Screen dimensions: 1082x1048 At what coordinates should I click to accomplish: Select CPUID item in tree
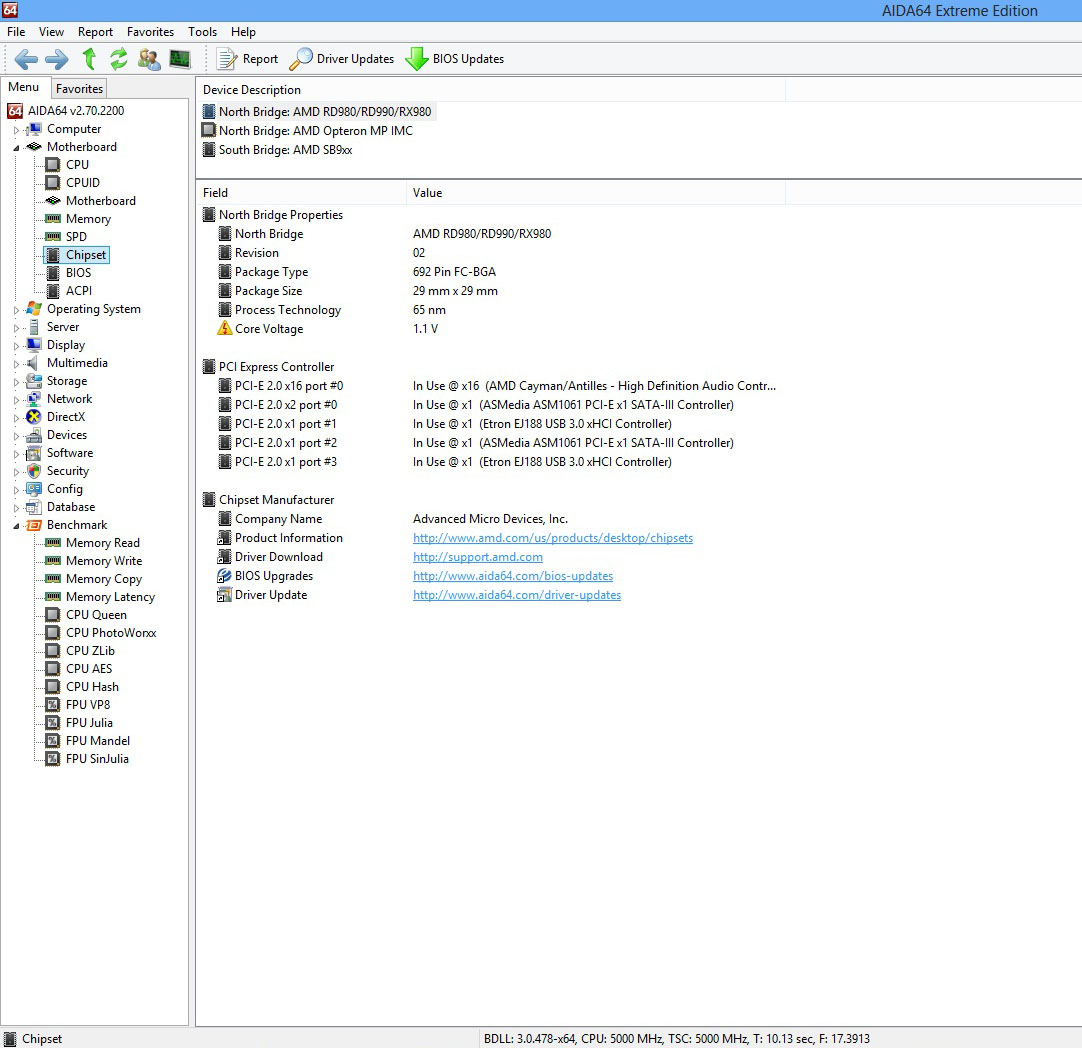[x=83, y=183]
